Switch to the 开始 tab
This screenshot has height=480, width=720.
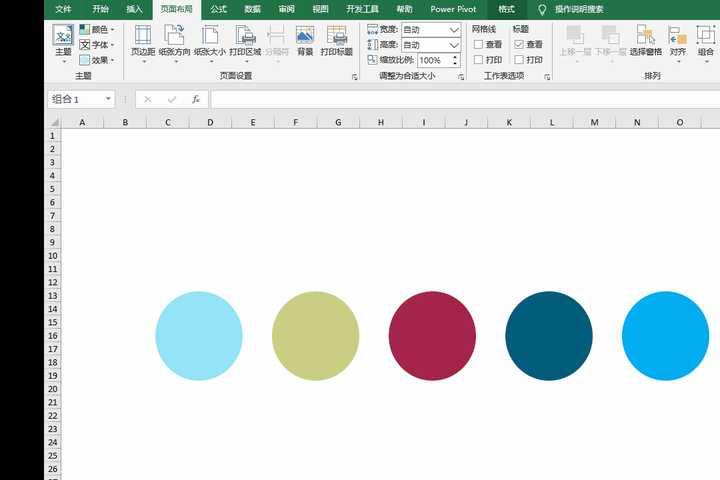coord(101,9)
